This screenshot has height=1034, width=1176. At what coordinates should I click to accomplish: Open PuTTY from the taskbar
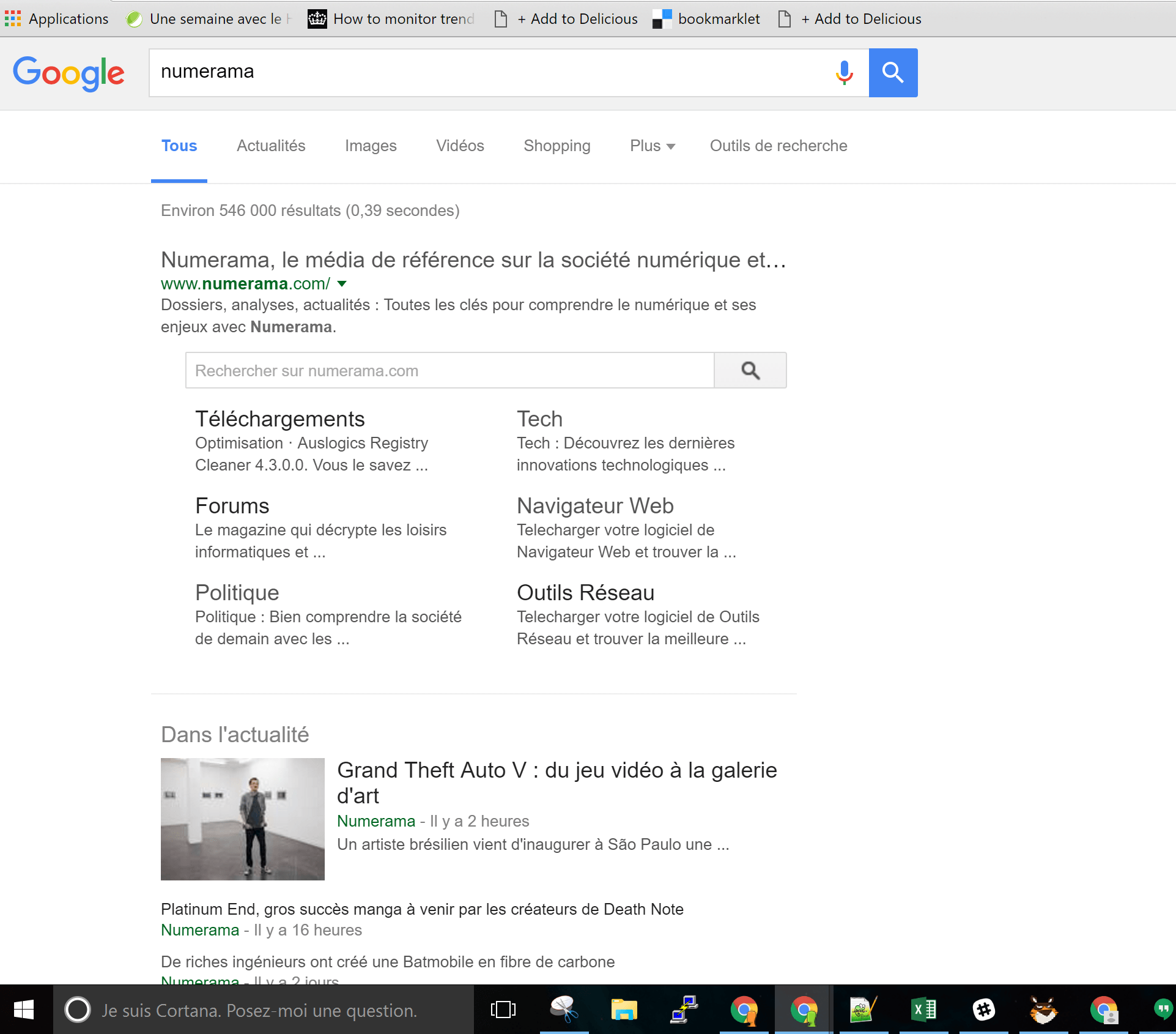684,1010
